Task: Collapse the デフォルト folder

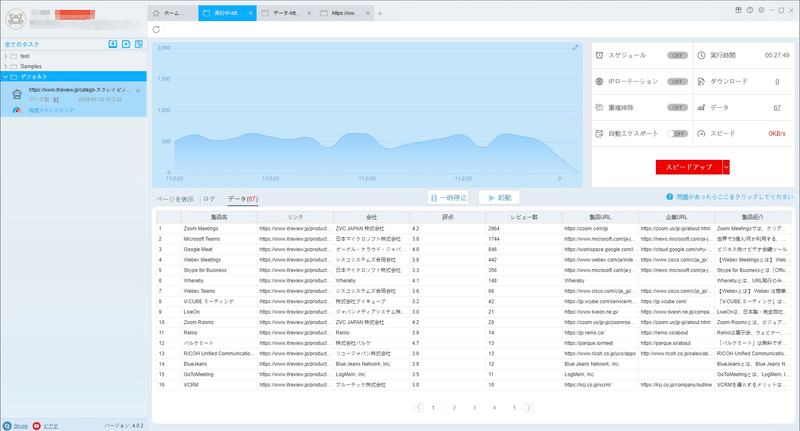Action: click(x=6, y=77)
